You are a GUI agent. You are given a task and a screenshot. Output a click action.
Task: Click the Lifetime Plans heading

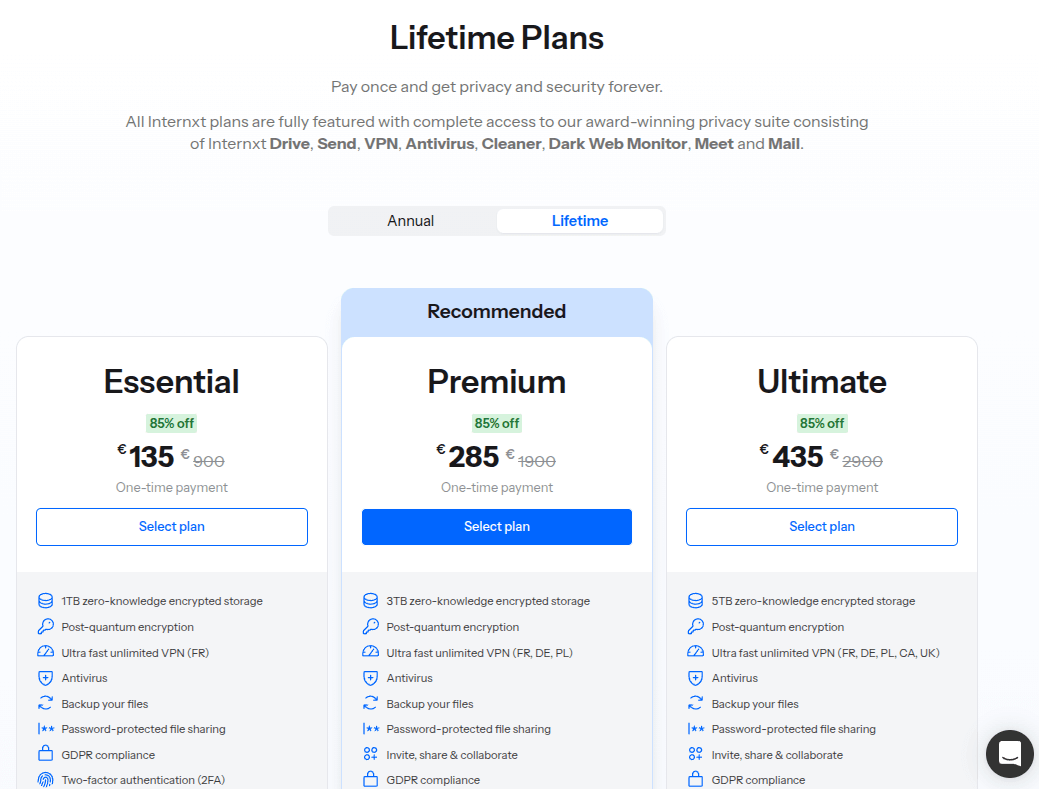coord(496,38)
